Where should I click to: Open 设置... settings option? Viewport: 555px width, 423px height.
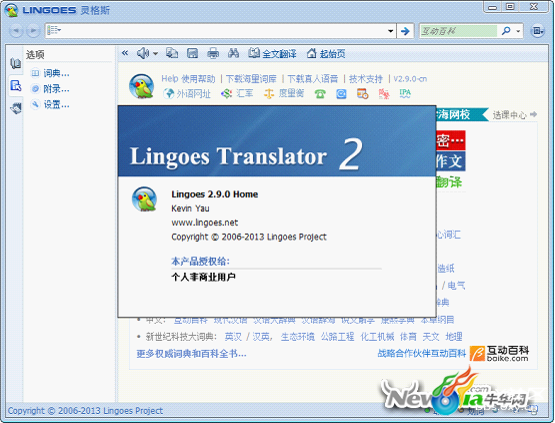pos(50,104)
